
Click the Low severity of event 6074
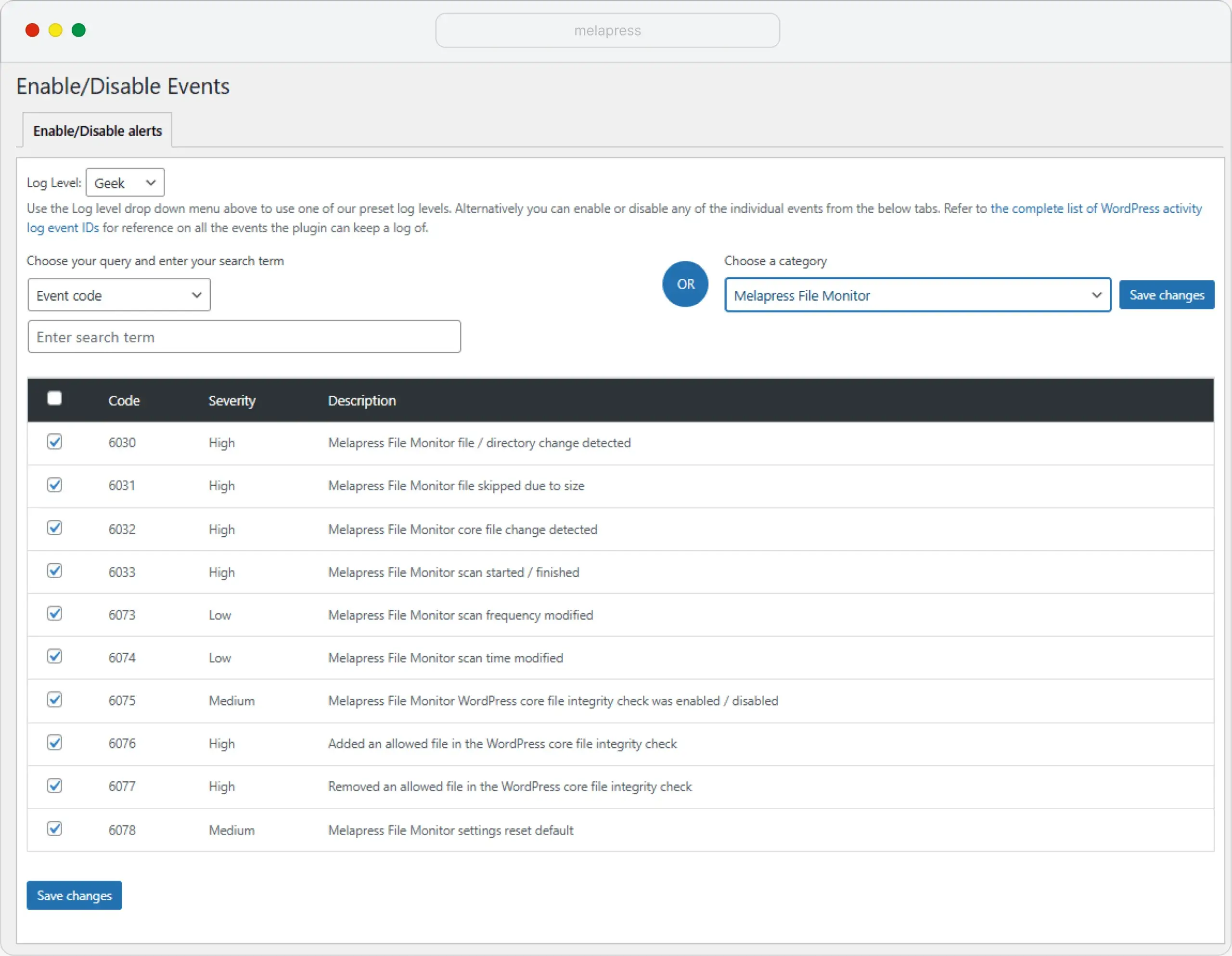[220, 658]
